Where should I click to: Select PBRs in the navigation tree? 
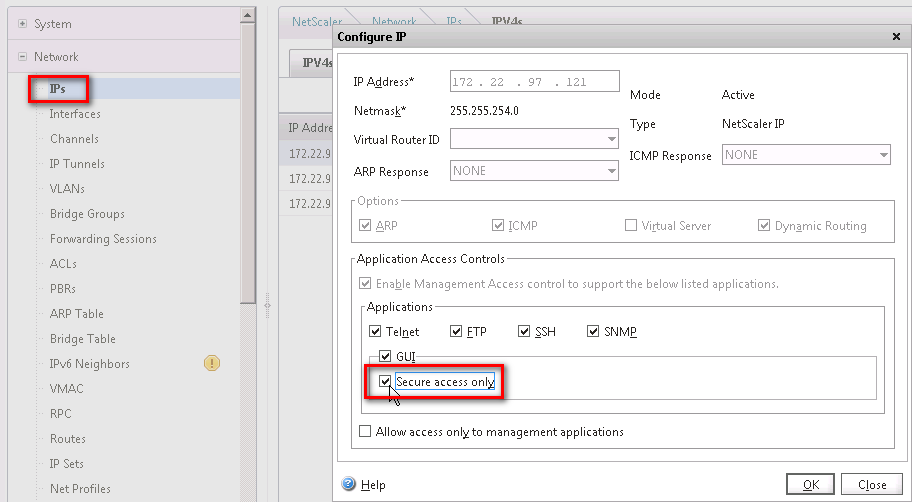(x=63, y=289)
